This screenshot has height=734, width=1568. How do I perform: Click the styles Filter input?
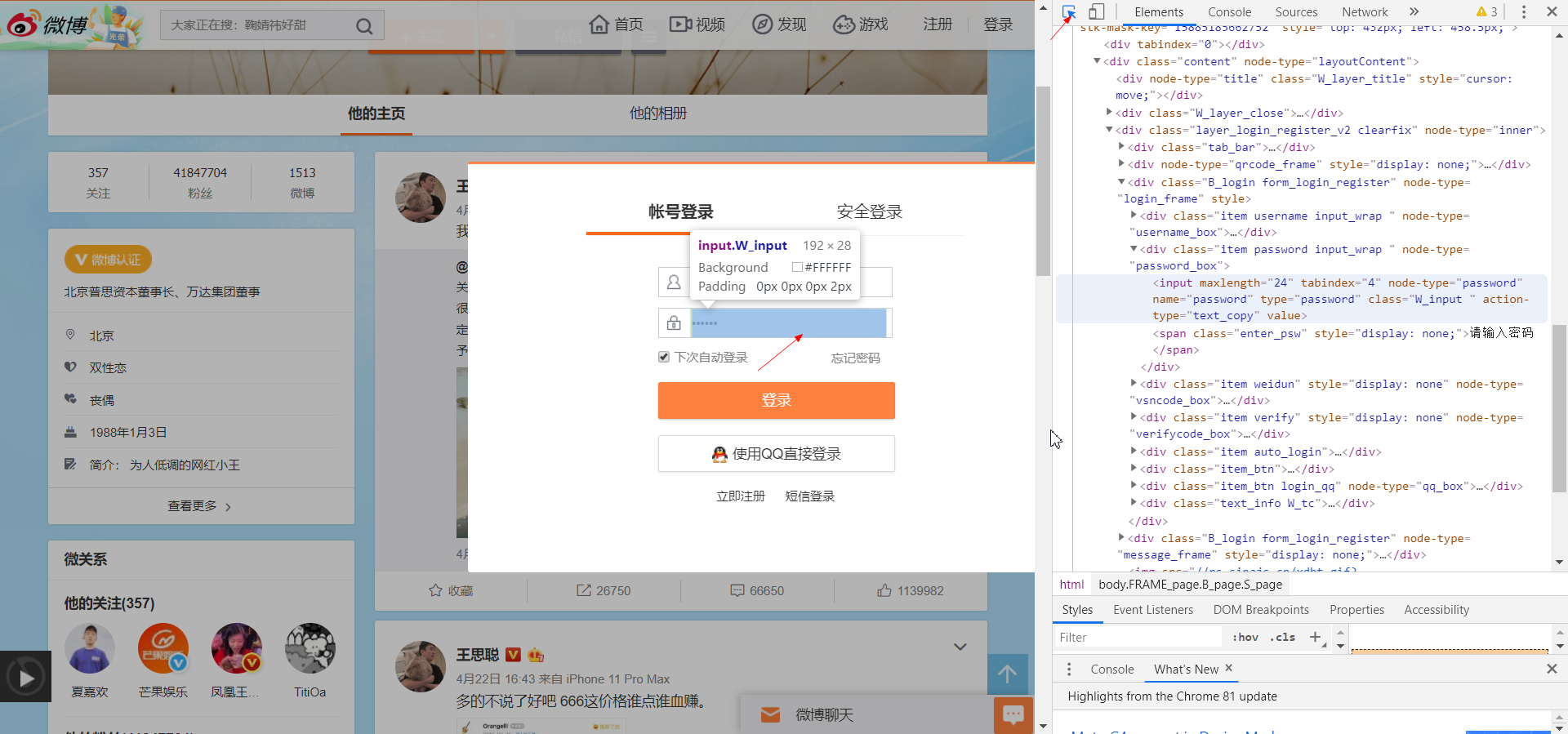click(1138, 638)
